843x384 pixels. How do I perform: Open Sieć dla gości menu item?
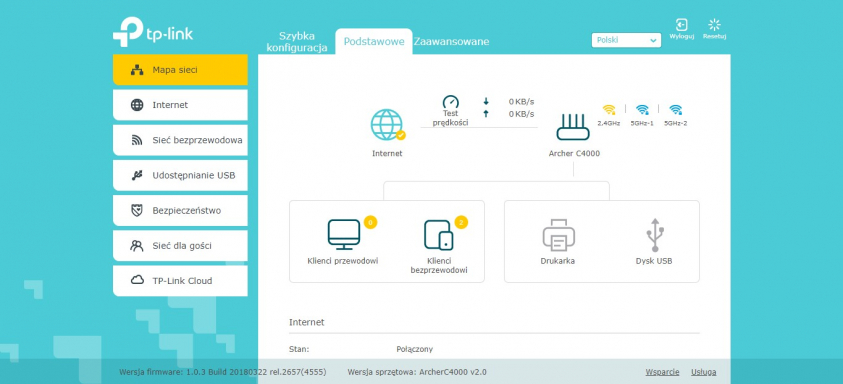(180, 246)
